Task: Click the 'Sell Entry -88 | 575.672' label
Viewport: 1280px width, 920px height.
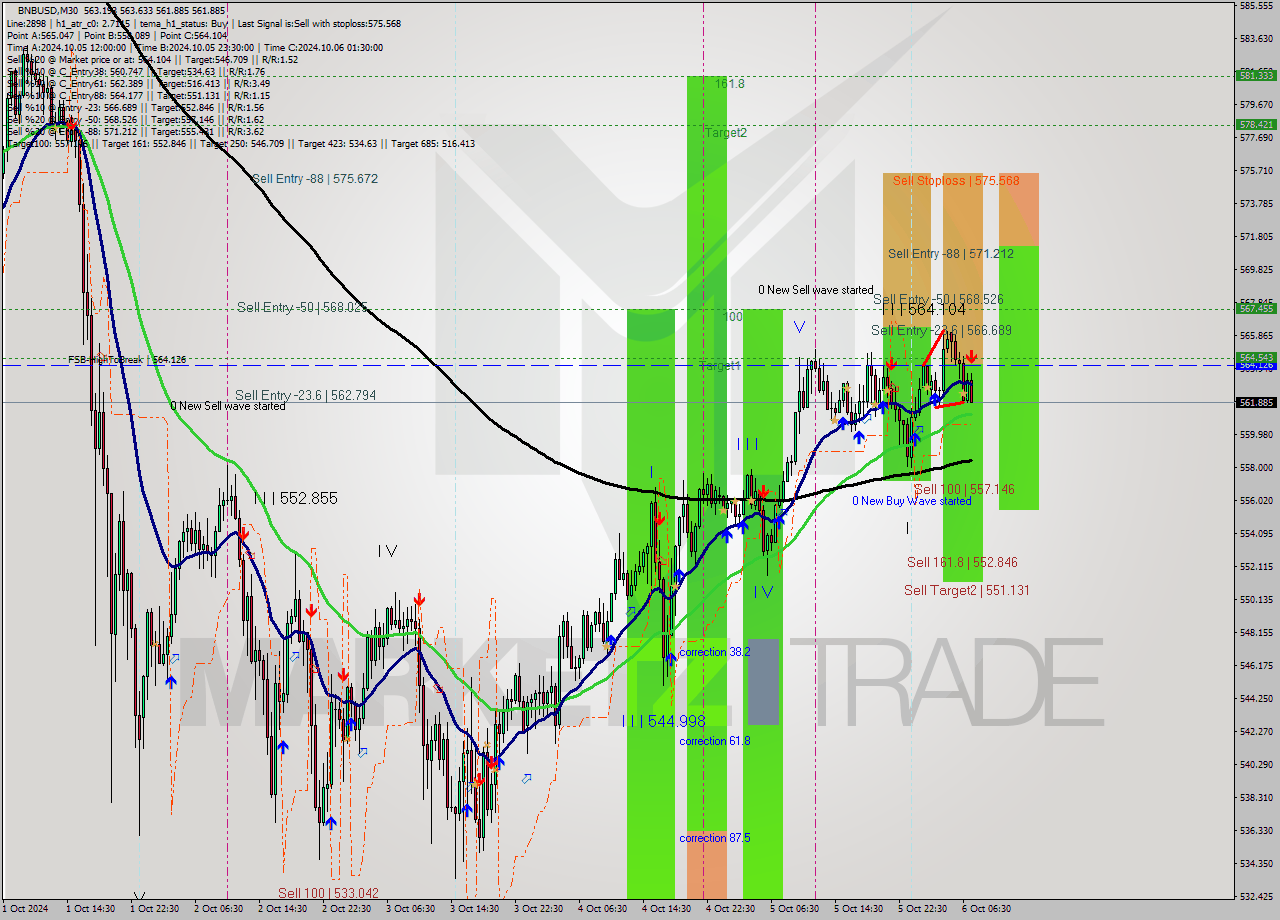Action: click(x=315, y=179)
